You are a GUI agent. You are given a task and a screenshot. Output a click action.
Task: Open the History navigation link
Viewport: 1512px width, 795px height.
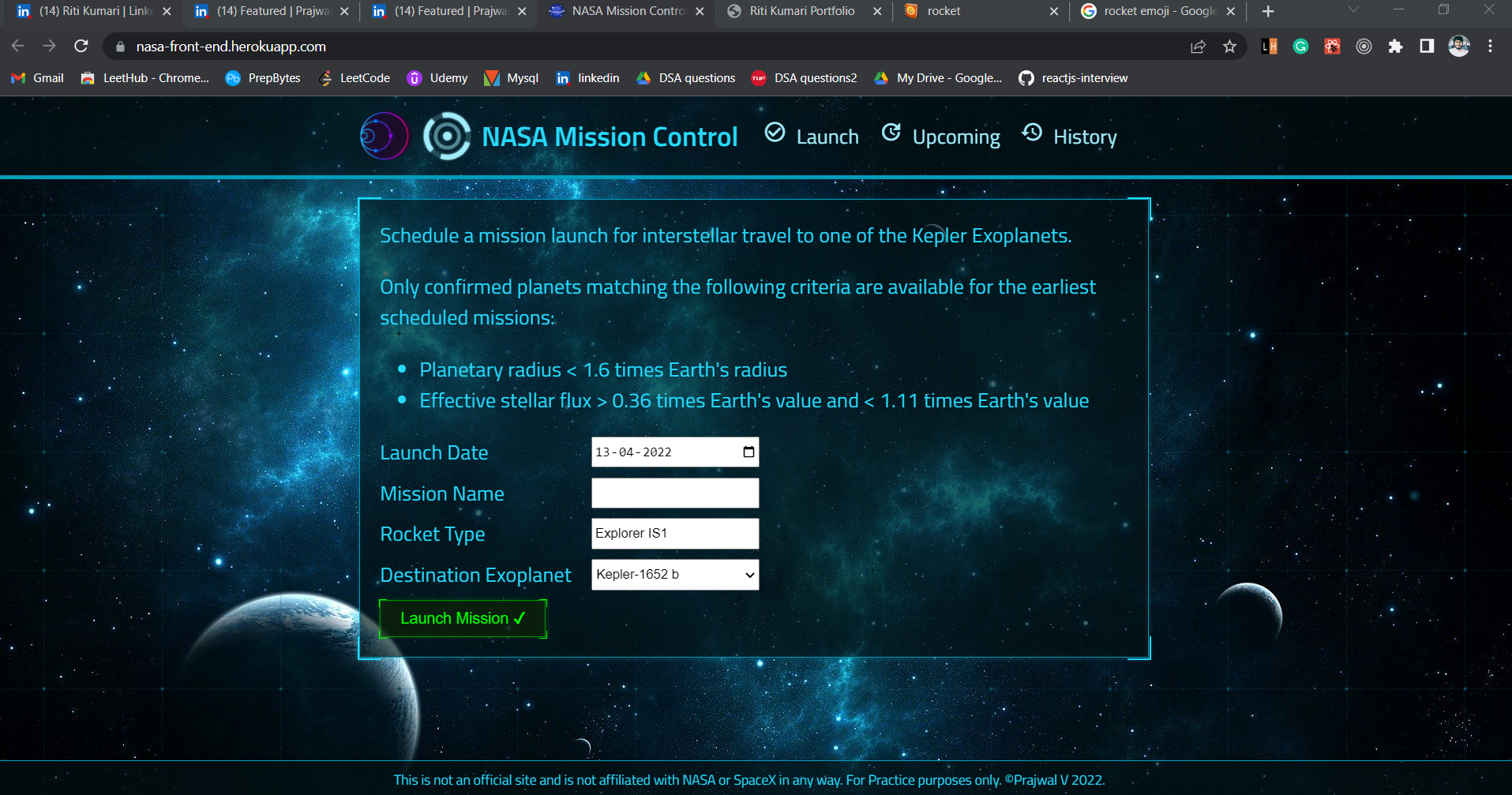pyautogui.click(x=1085, y=137)
